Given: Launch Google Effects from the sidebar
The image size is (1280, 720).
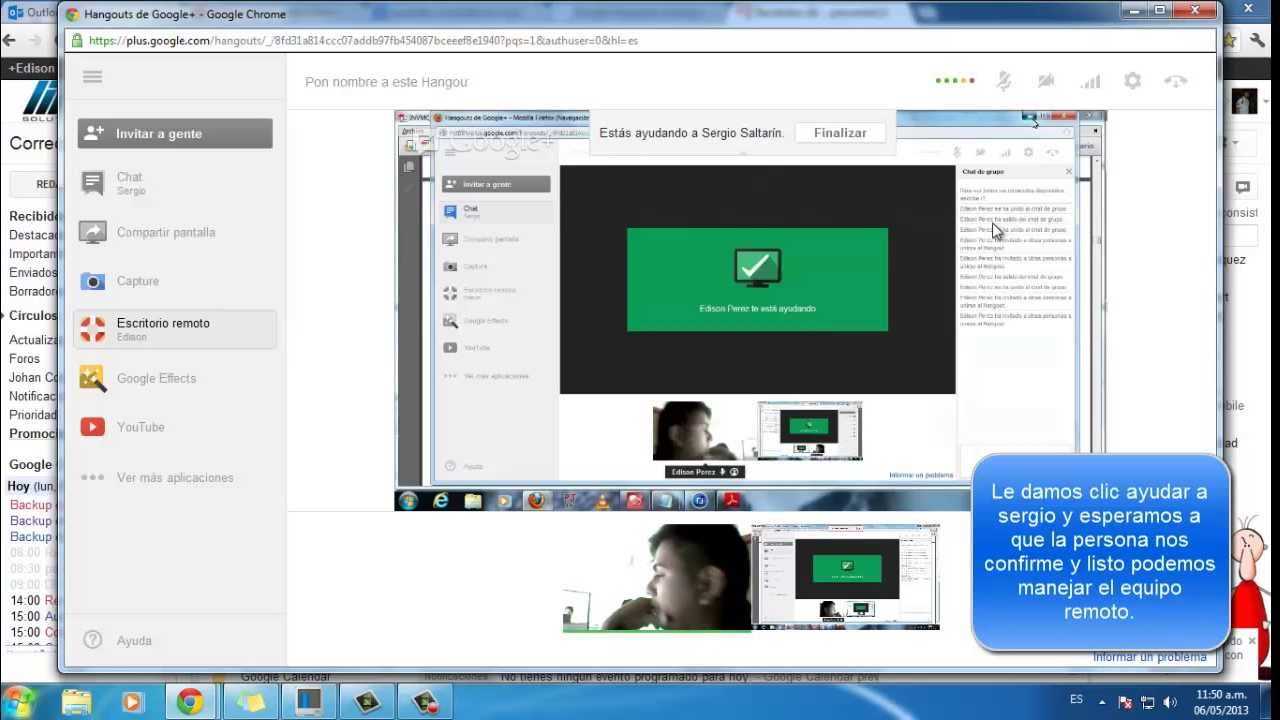Looking at the screenshot, I should coord(156,378).
